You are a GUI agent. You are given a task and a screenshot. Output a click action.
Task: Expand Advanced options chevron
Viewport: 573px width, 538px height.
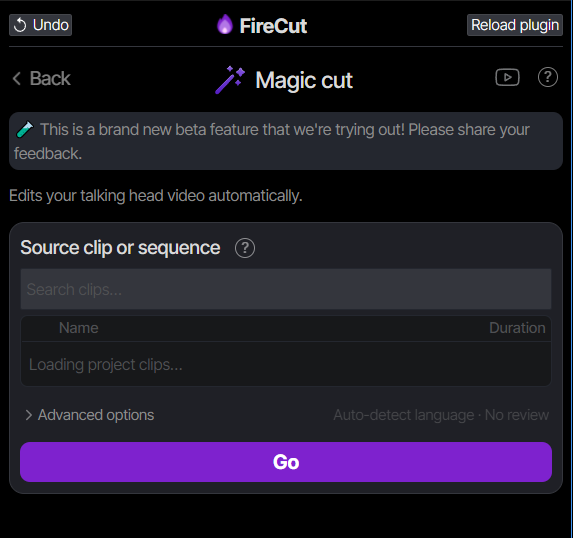point(29,415)
